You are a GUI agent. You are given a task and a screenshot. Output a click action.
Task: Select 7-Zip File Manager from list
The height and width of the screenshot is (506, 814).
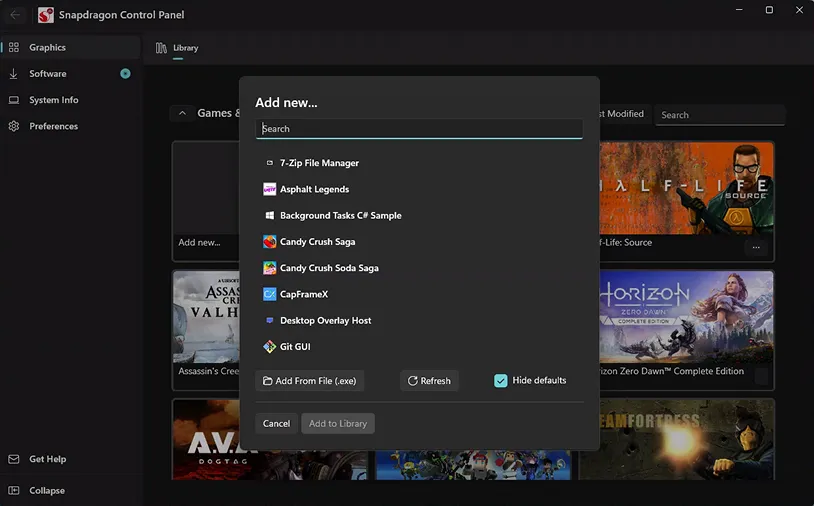319,163
